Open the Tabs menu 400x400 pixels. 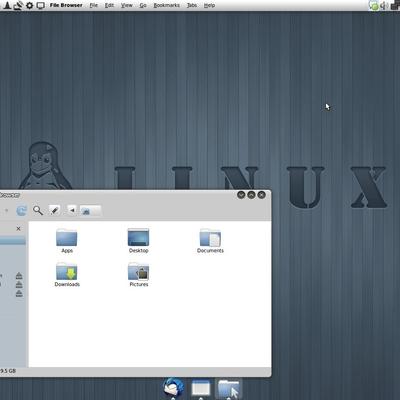point(192,5)
